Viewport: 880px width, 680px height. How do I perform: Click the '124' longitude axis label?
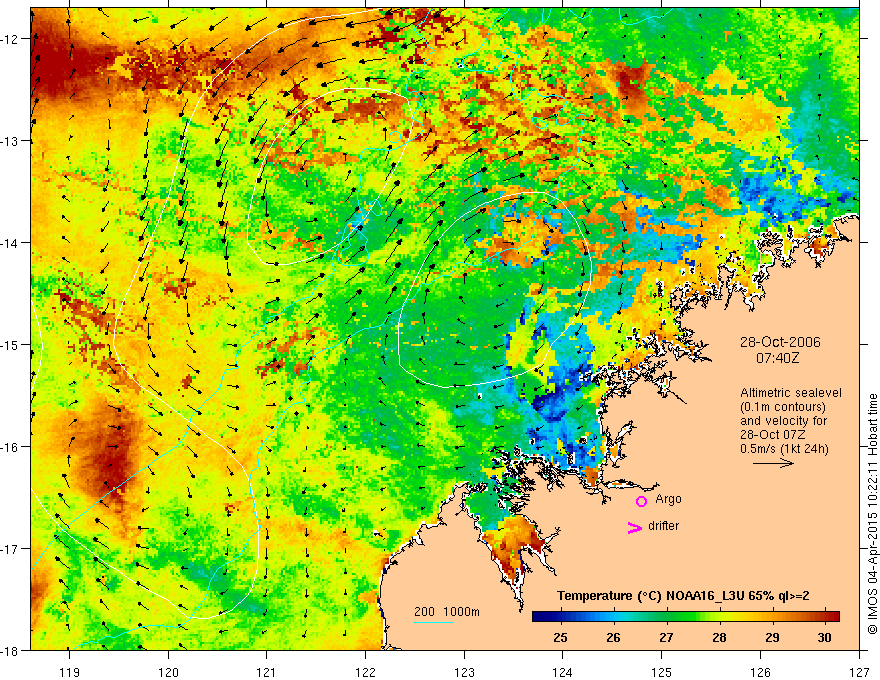pyautogui.click(x=563, y=672)
